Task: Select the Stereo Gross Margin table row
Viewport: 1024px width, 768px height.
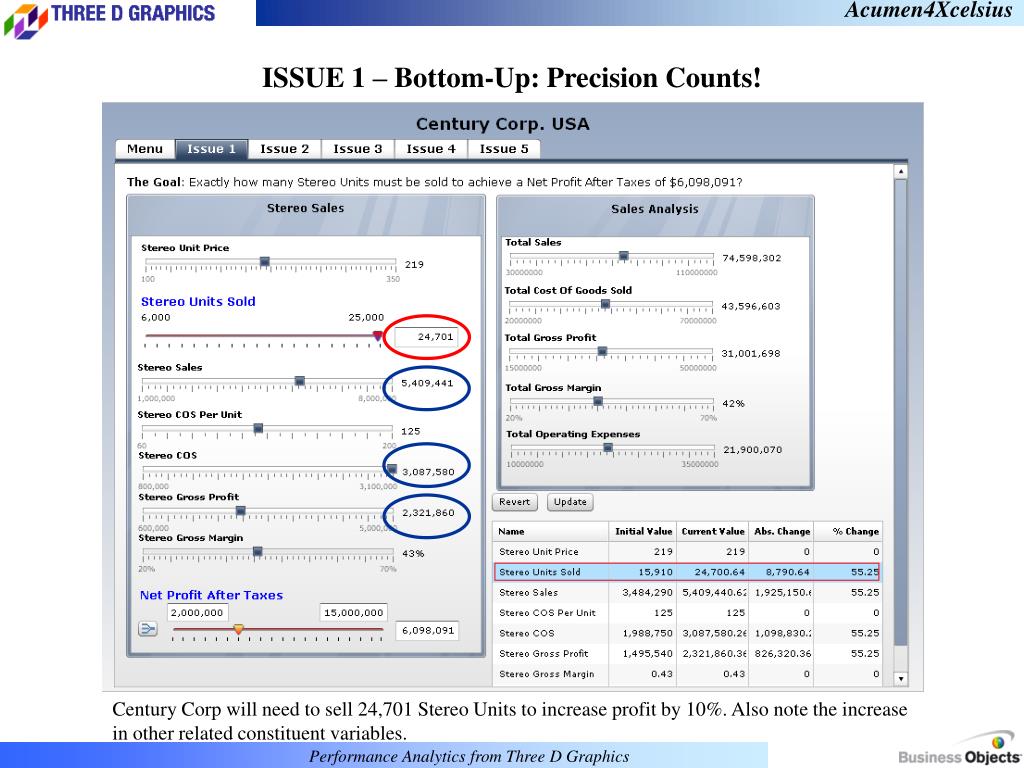Action: (x=687, y=673)
